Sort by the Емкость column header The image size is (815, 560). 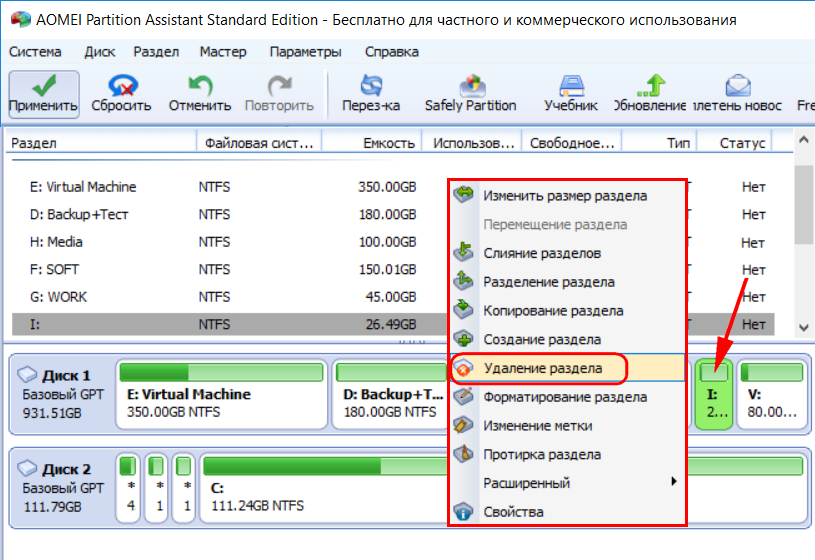click(390, 143)
